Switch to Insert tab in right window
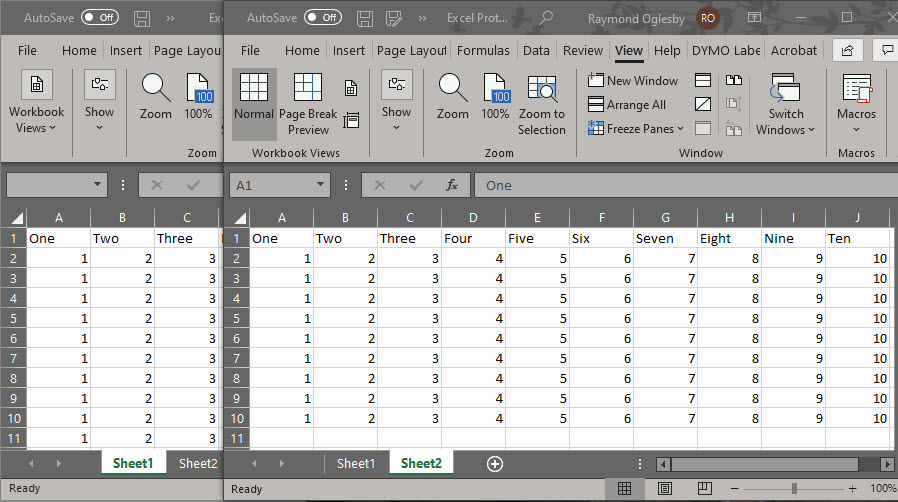Image resolution: width=898 pixels, height=502 pixels. point(348,50)
